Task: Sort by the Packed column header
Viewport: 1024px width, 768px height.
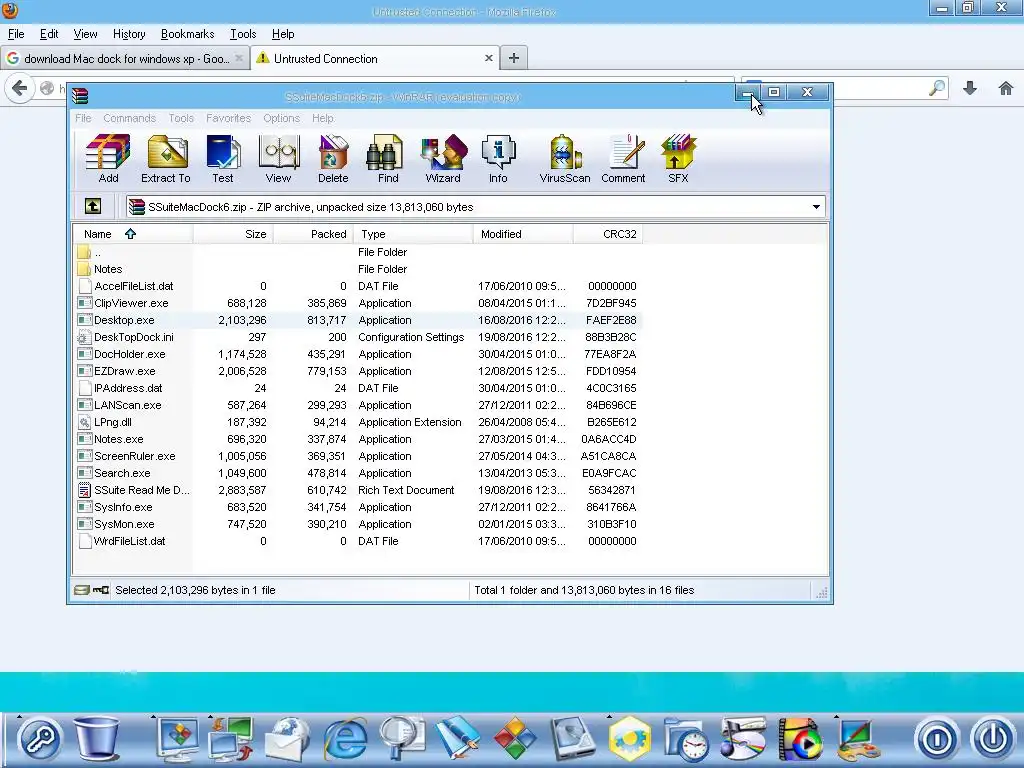Action: click(313, 234)
